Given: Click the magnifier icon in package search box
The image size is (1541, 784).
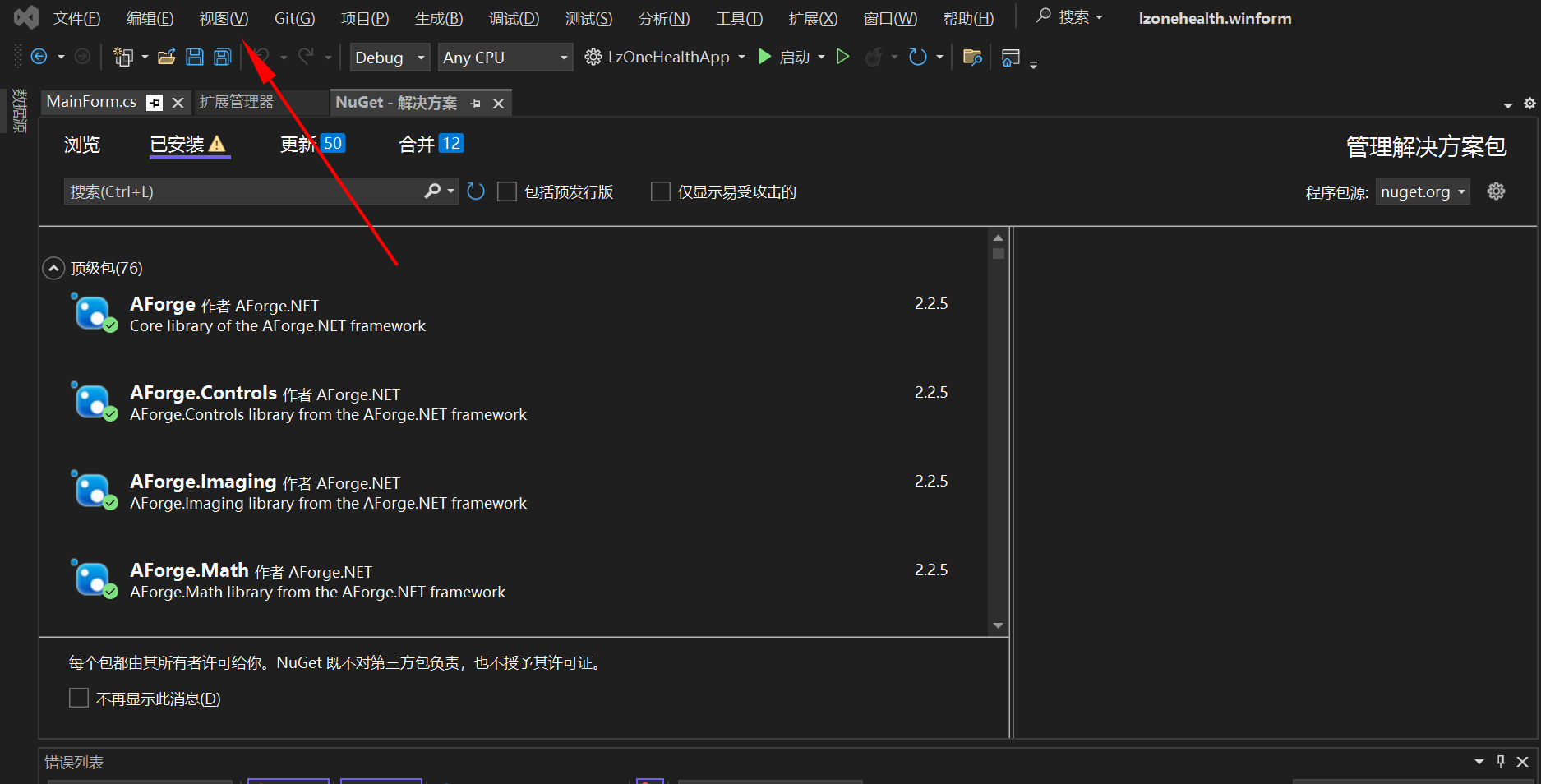Looking at the screenshot, I should tap(432, 191).
